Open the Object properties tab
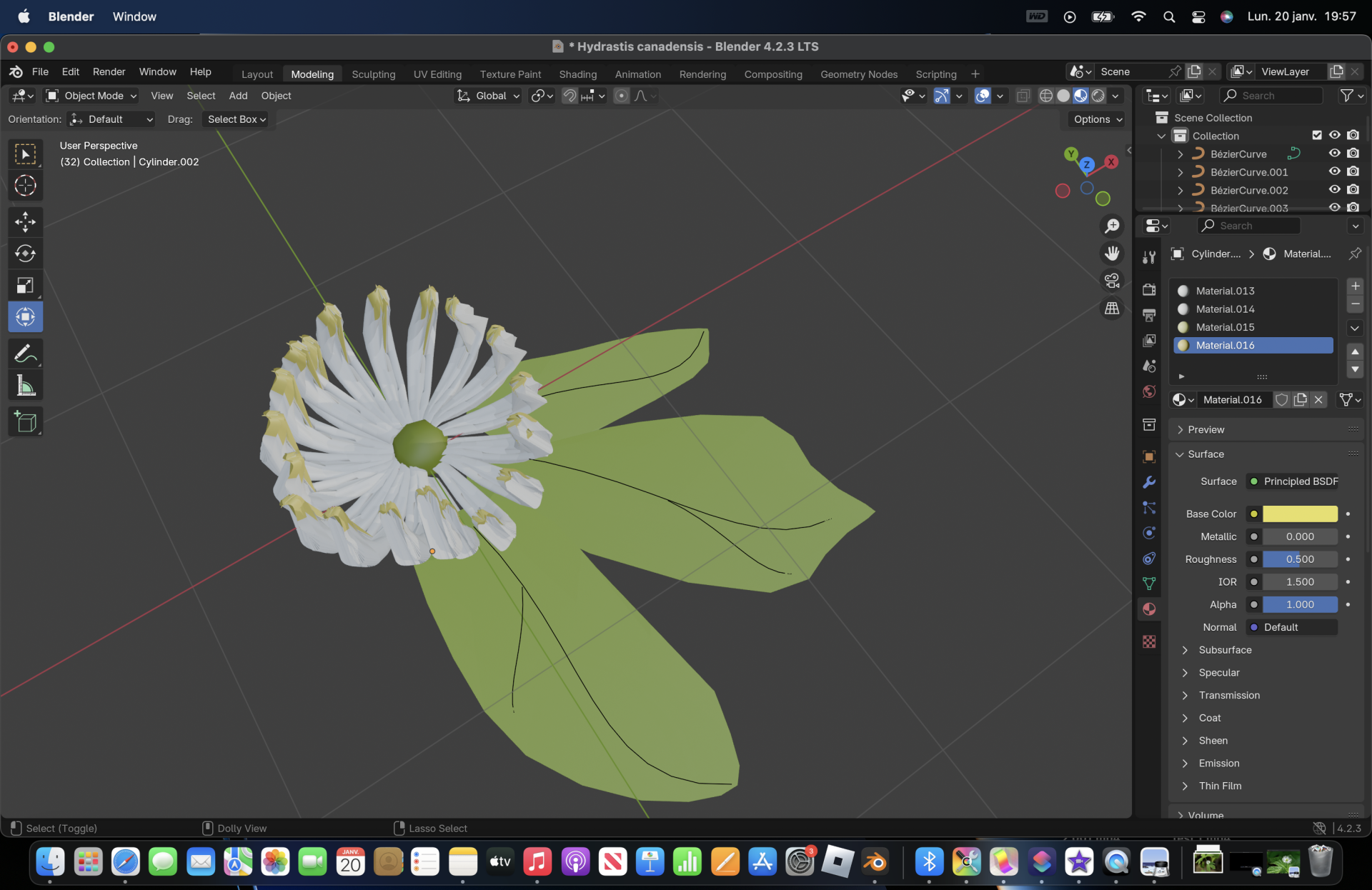1372x890 pixels. click(x=1149, y=457)
